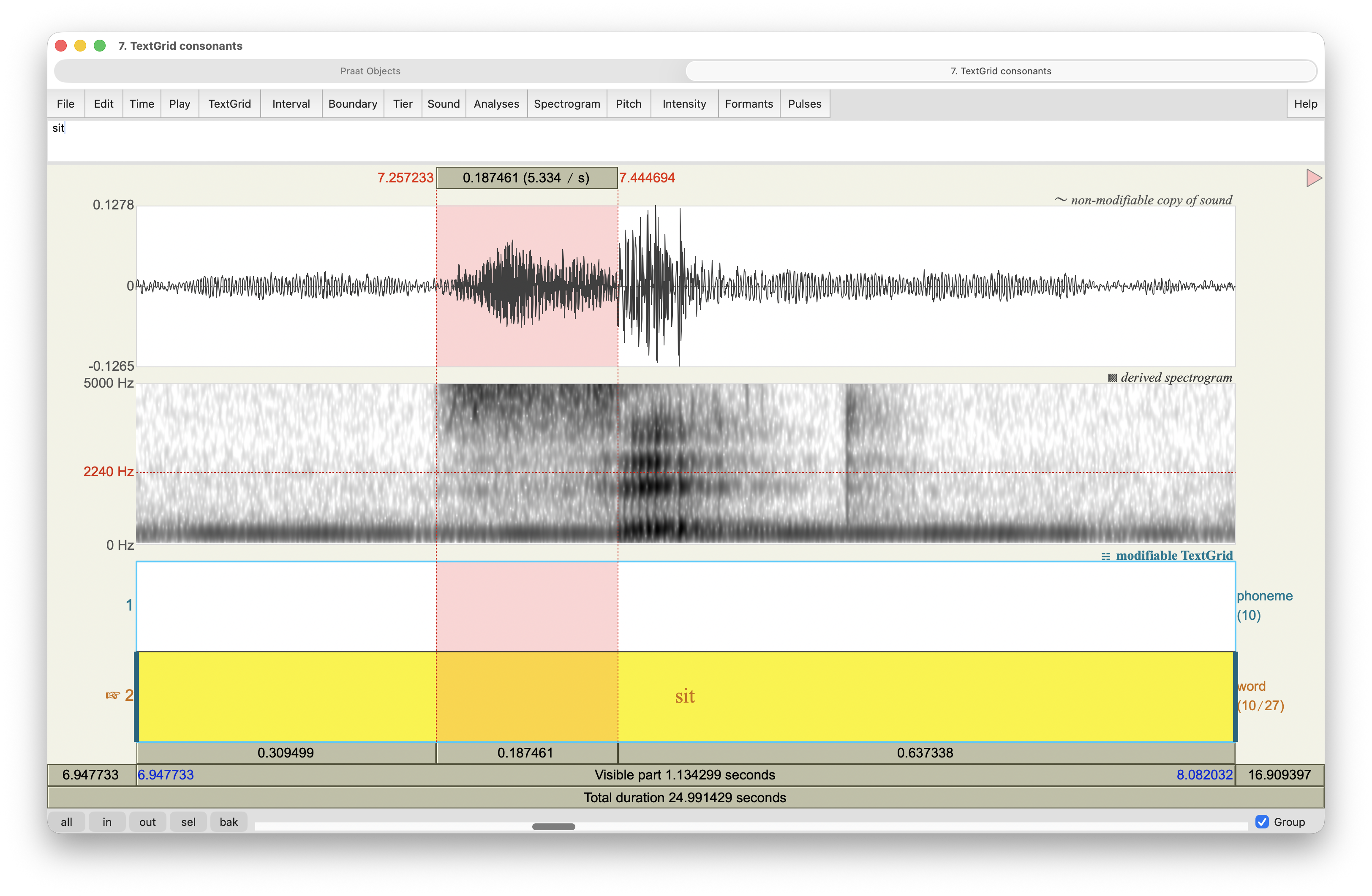Image resolution: width=1372 pixels, height=896 pixels.
Task: Click the right boundary of the word interval
Action: click(1235, 697)
